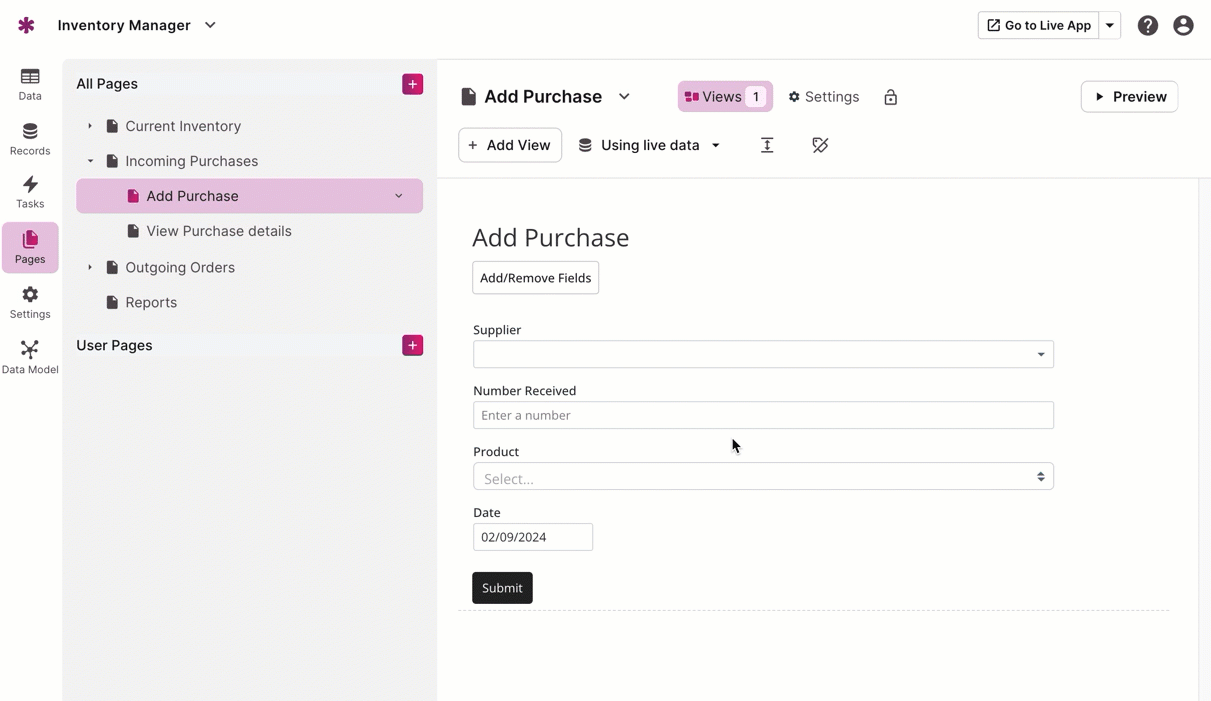The image size is (1211, 701).
Task: Click the spacing height icon in toolbar
Action: tap(767, 145)
